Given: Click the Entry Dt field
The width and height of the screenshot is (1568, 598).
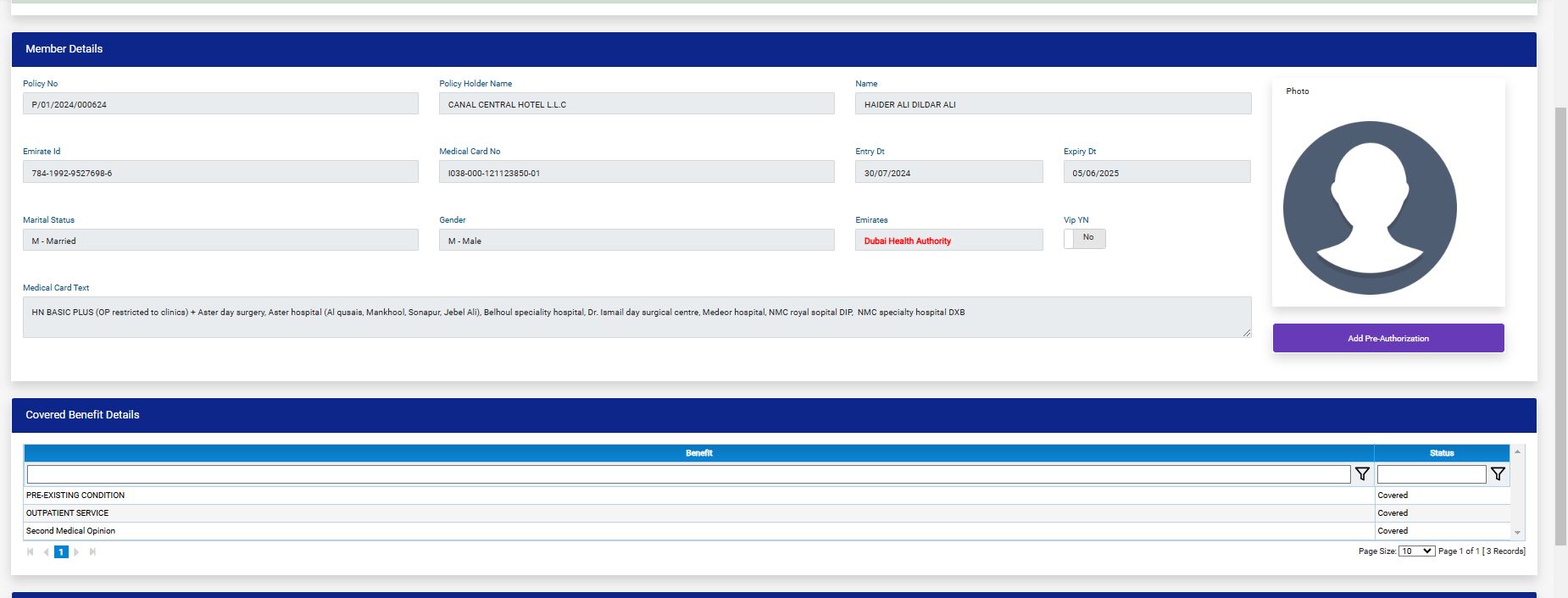Looking at the screenshot, I should (949, 172).
